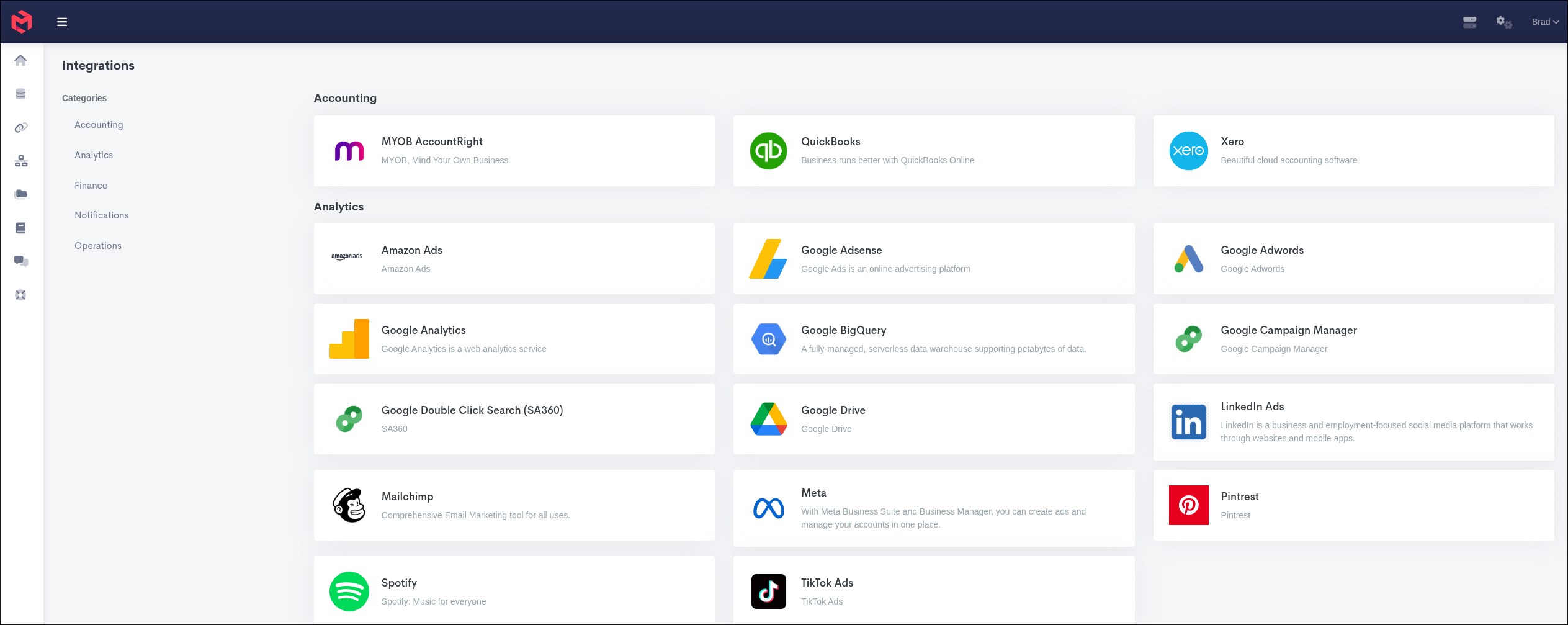Select the QuickBooks integration card

[x=933, y=150]
